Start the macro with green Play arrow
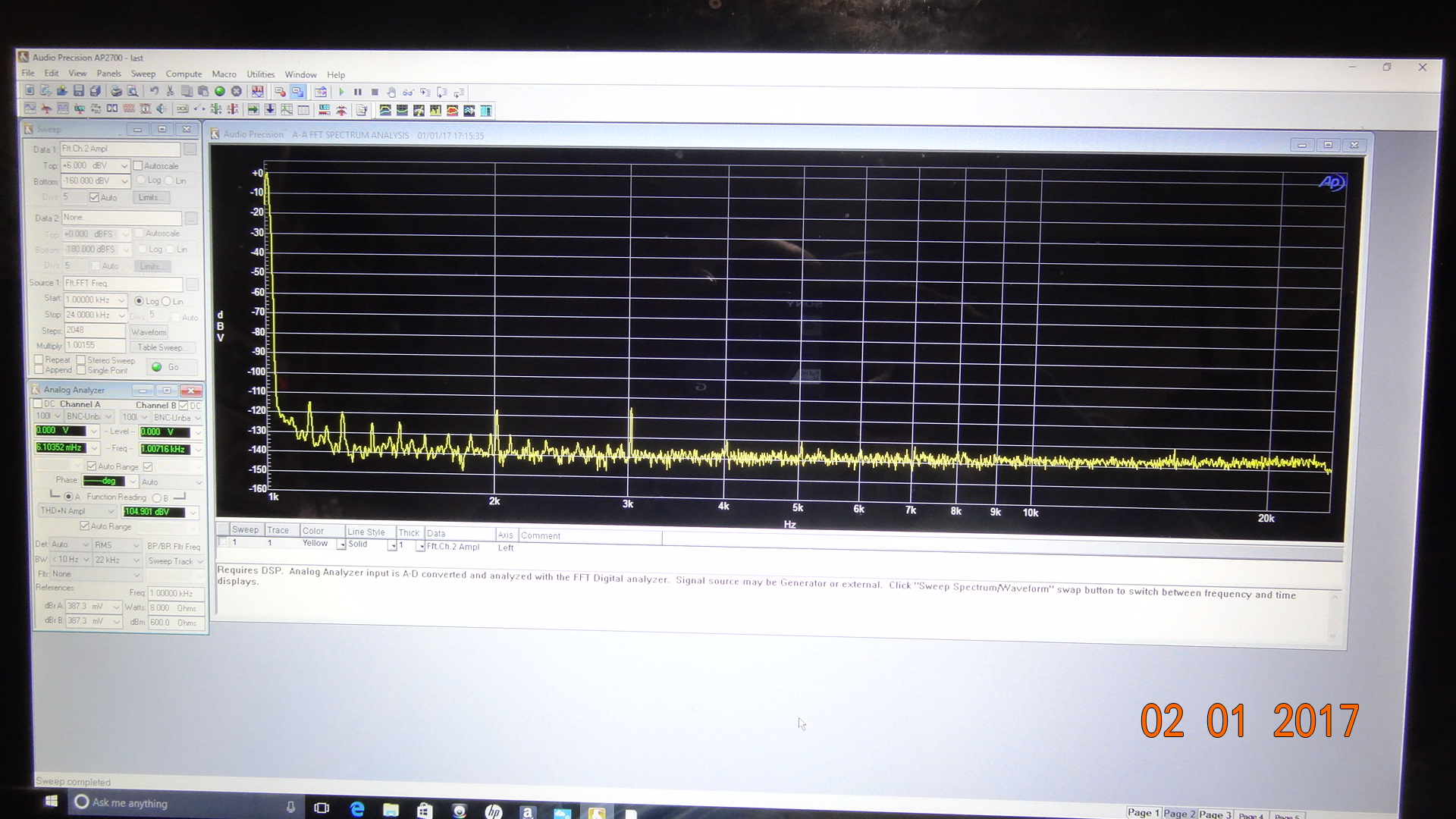 341,92
